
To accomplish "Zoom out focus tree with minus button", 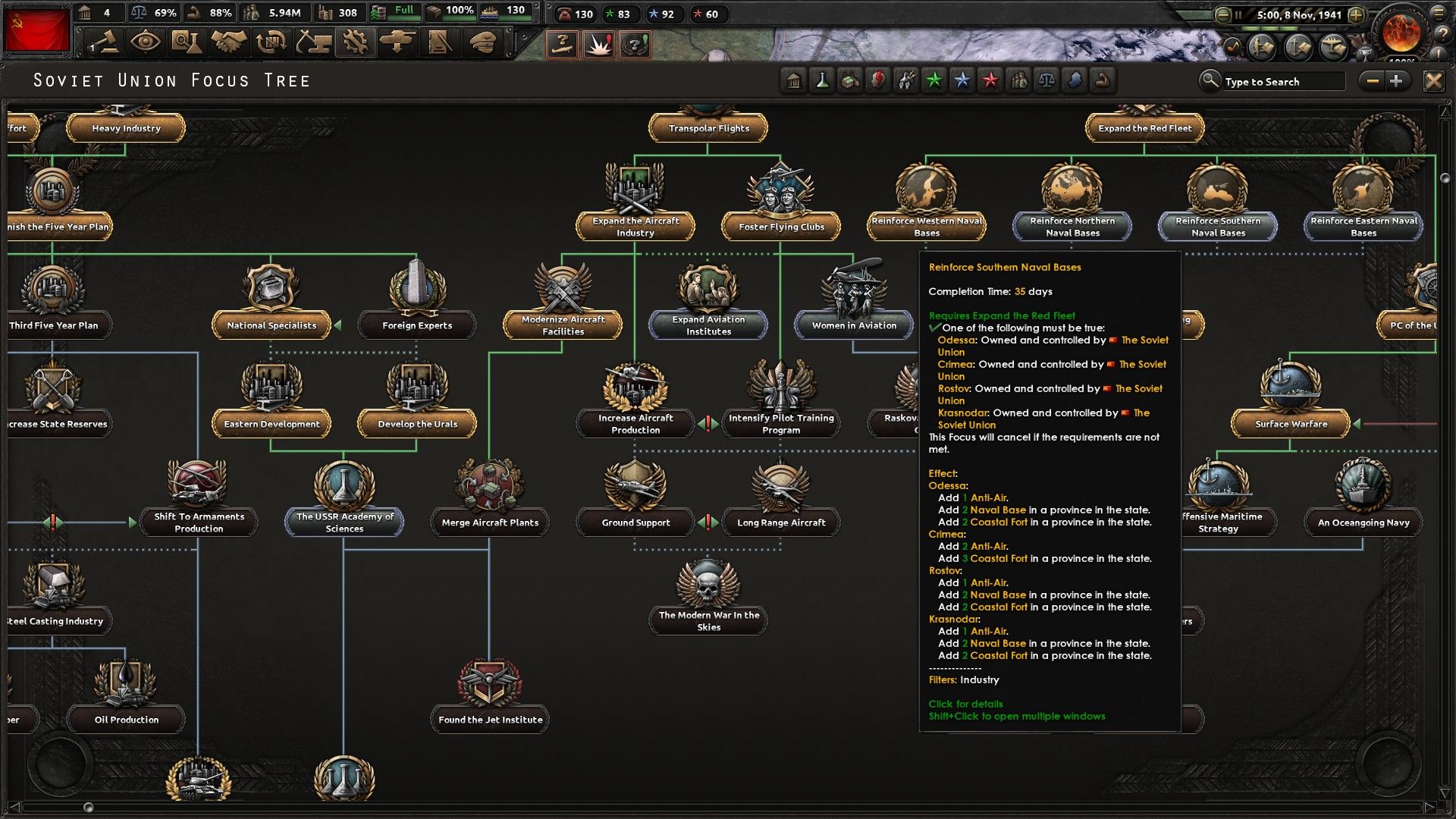I will tap(1373, 81).
